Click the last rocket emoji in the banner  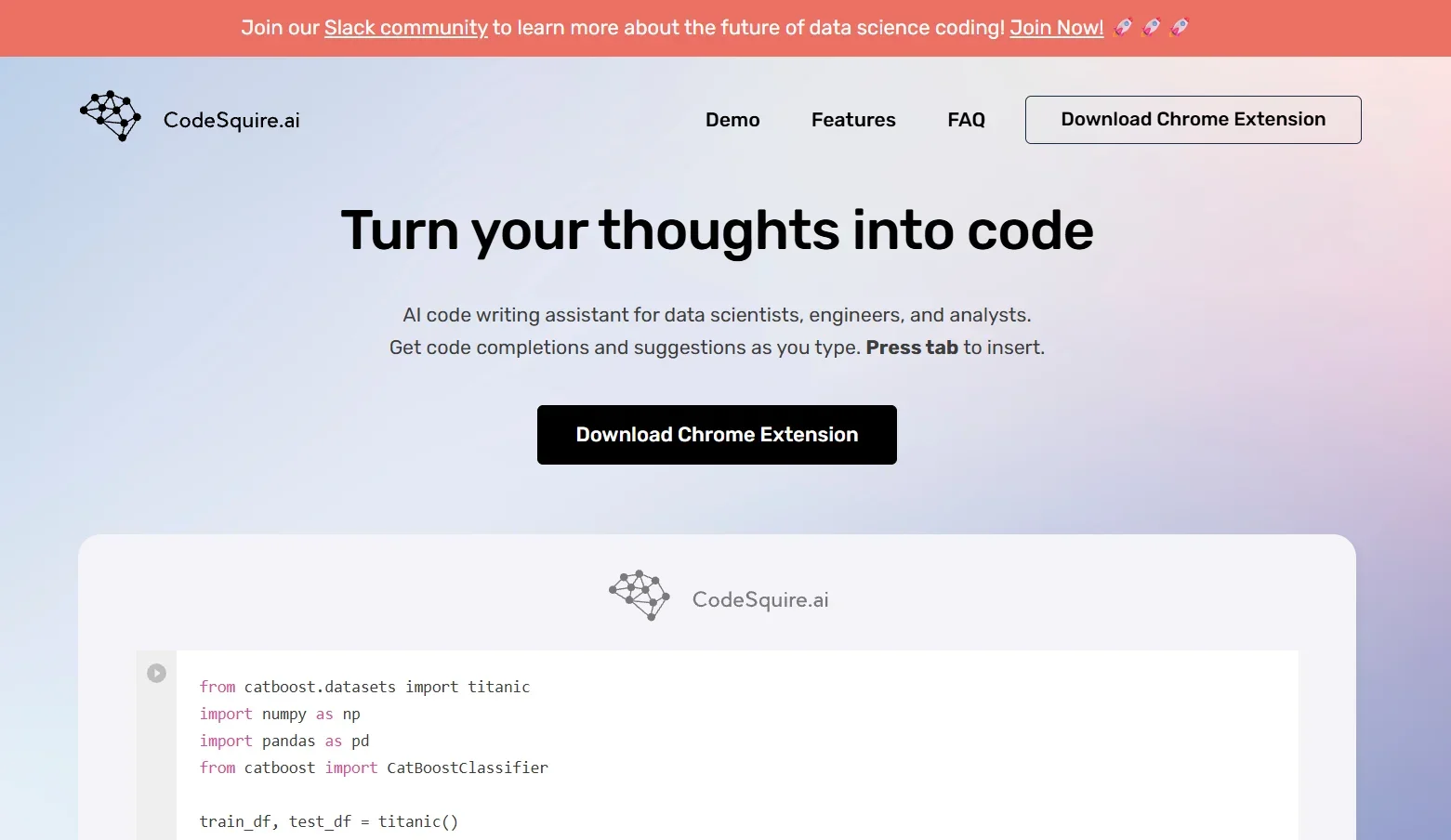[1178, 28]
